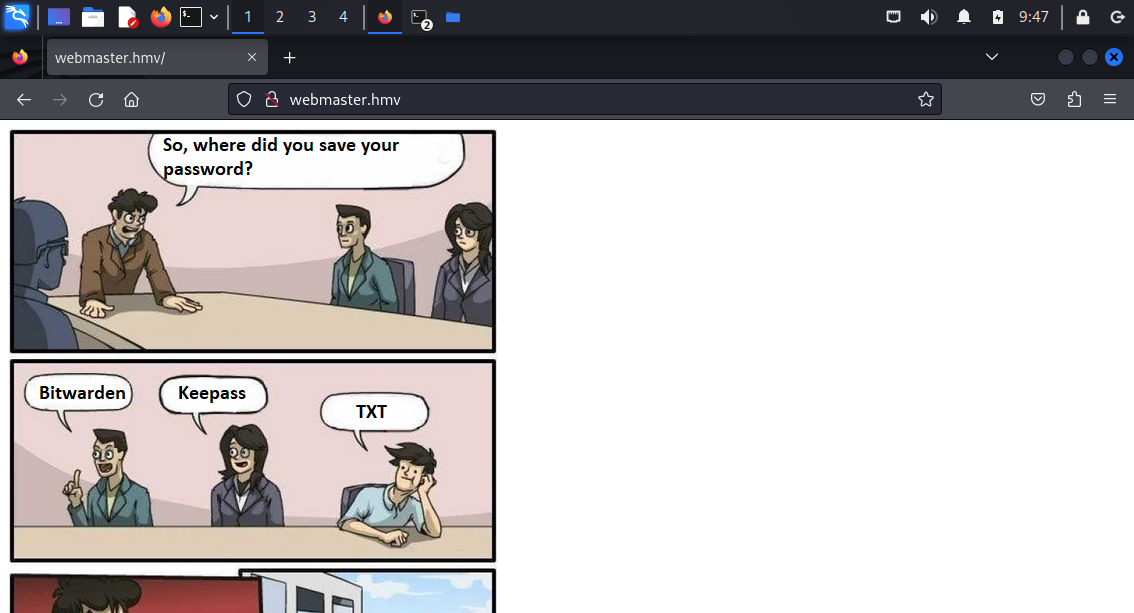Open tracking protection shield info

pyautogui.click(x=244, y=100)
